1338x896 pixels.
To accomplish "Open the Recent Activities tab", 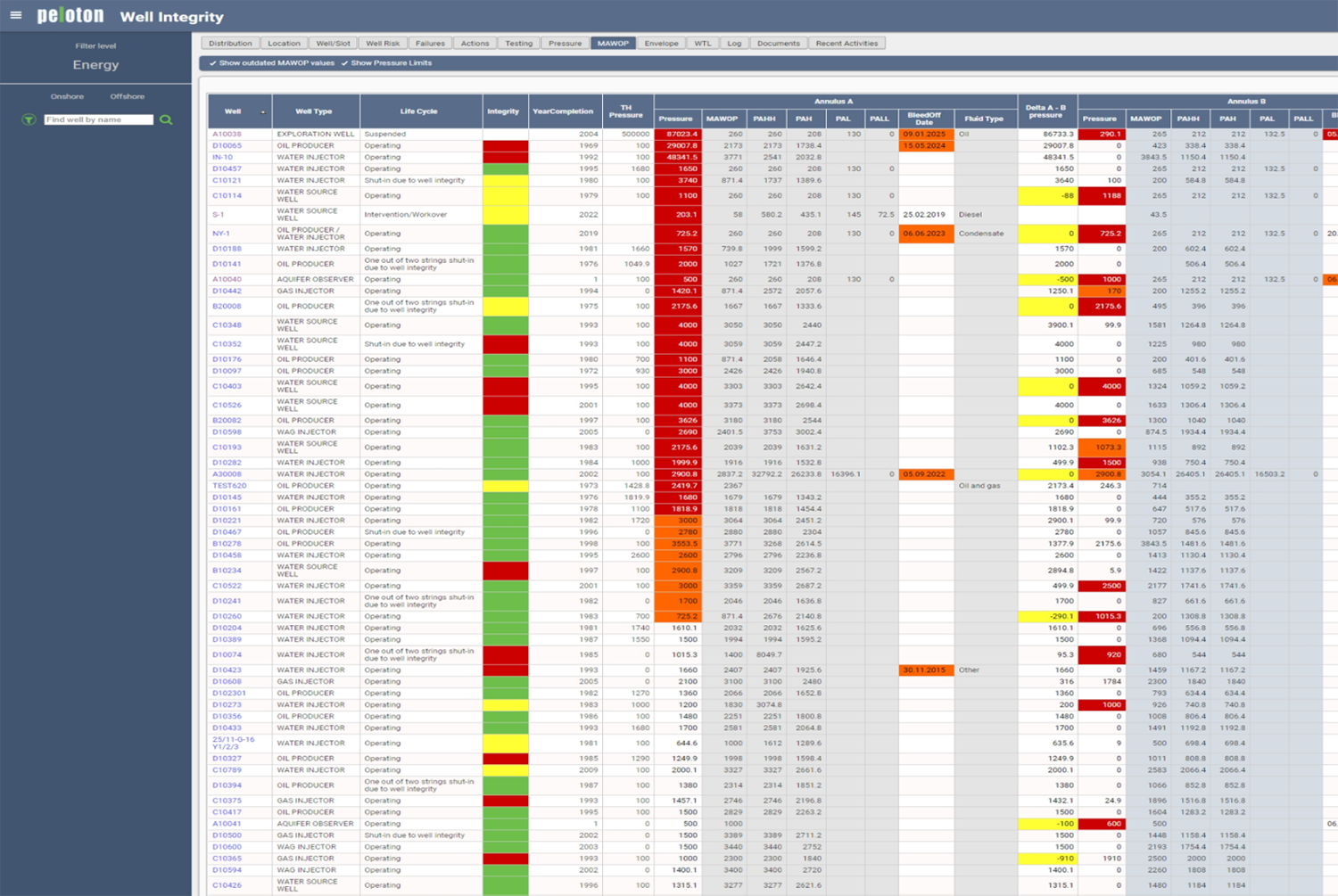I will click(x=847, y=43).
